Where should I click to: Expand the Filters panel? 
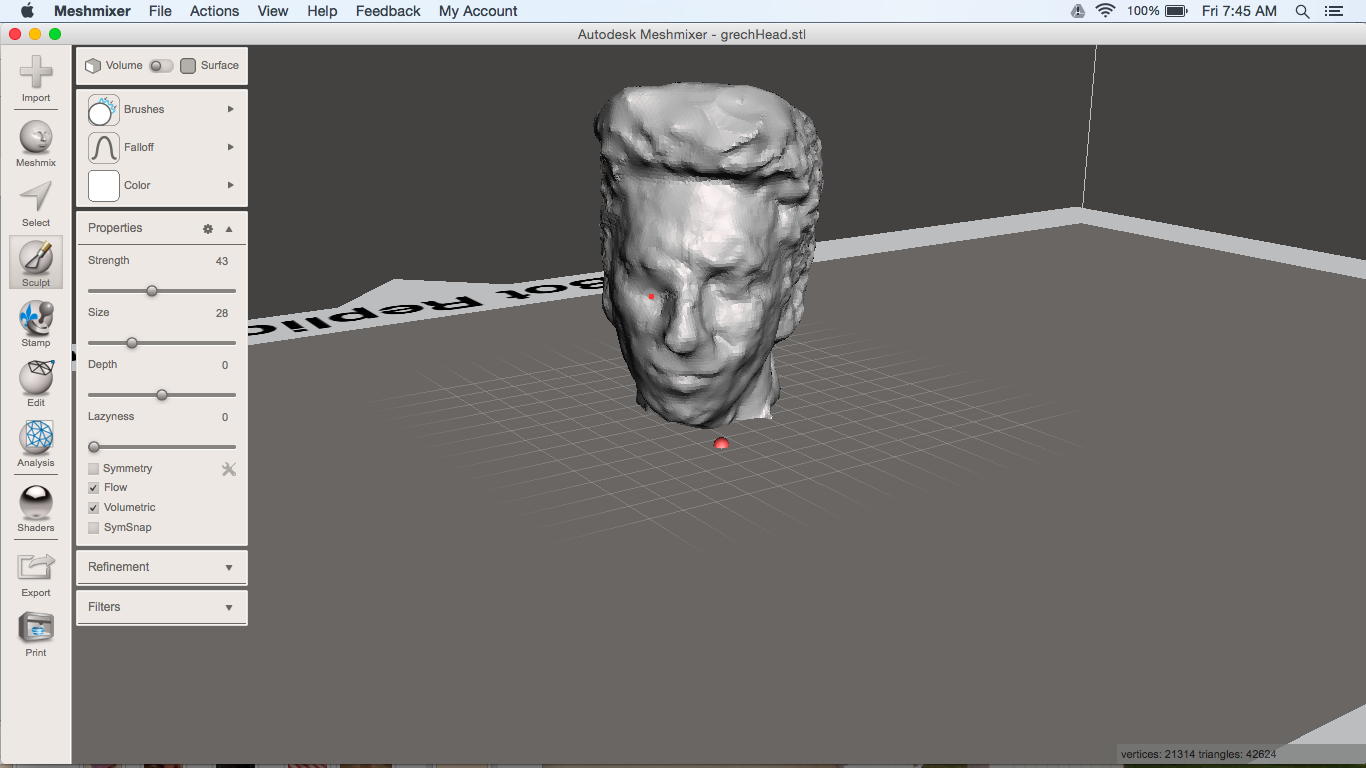[162, 607]
